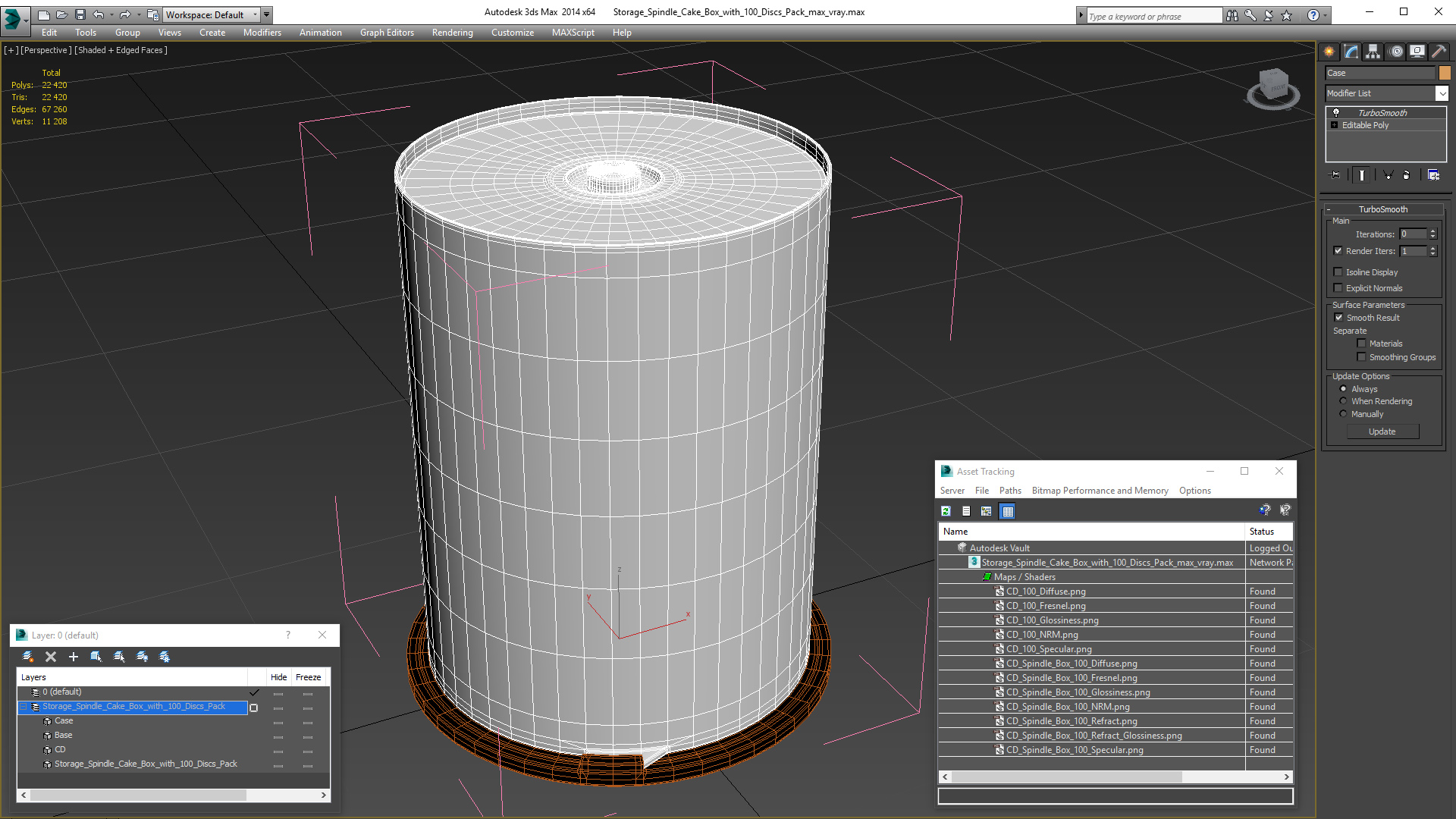Open Bitmap Performance and Memory menu

pos(1100,491)
